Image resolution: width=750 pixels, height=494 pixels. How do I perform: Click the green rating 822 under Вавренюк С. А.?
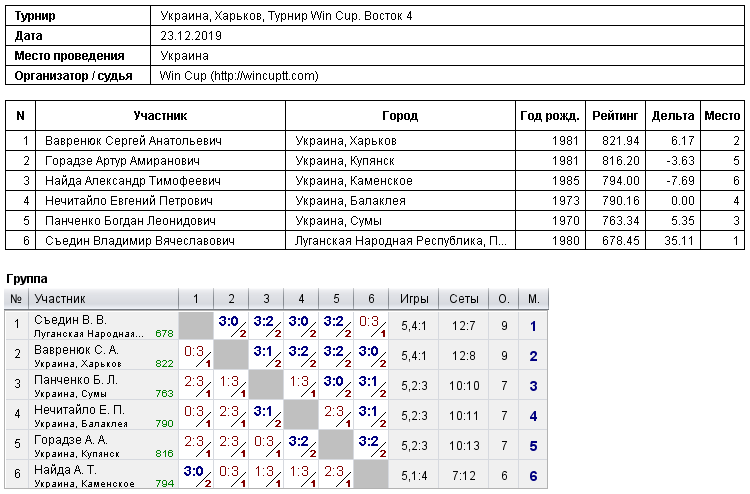pyautogui.click(x=164, y=363)
